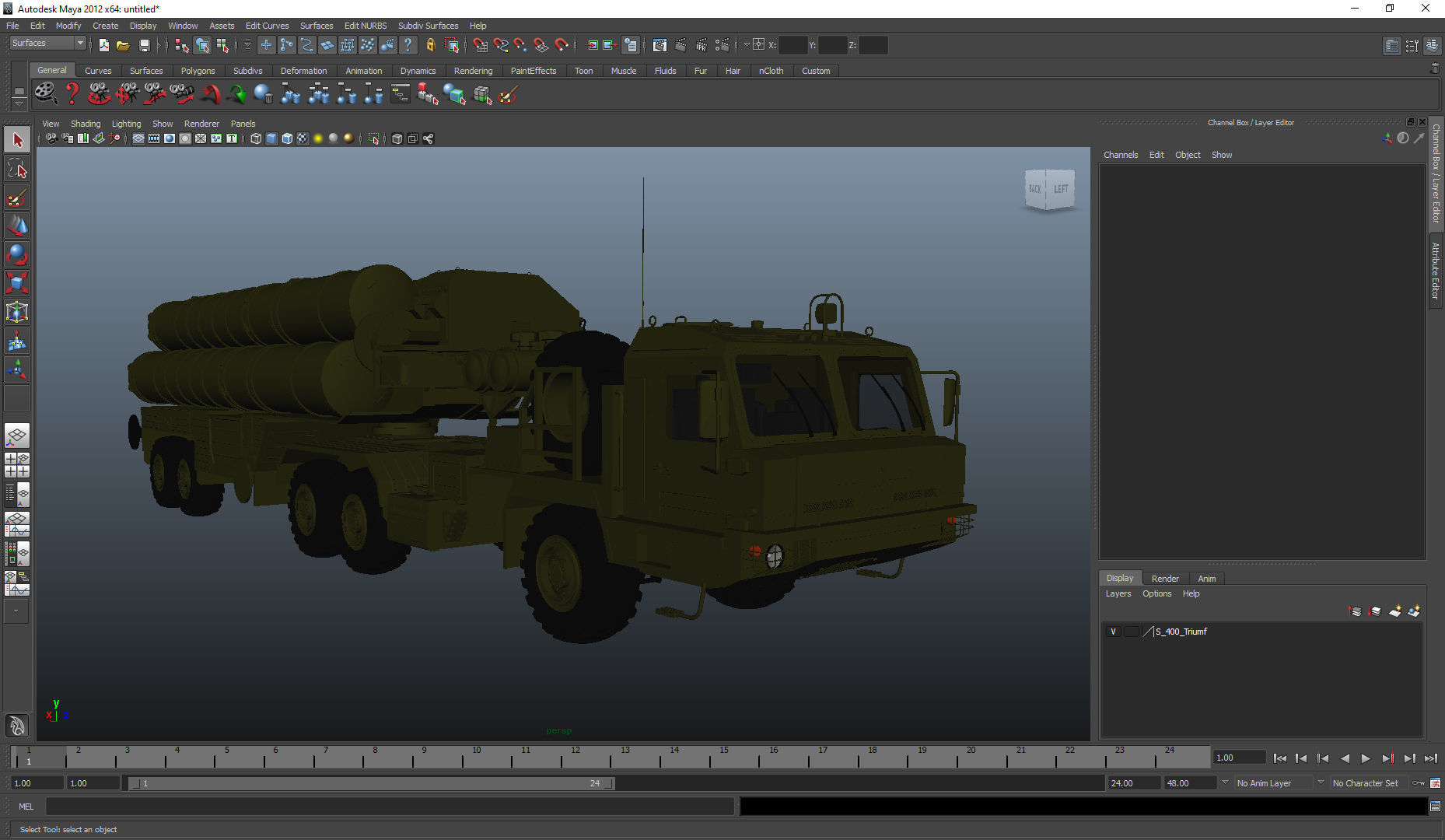Create a new empty display layer

click(1395, 611)
